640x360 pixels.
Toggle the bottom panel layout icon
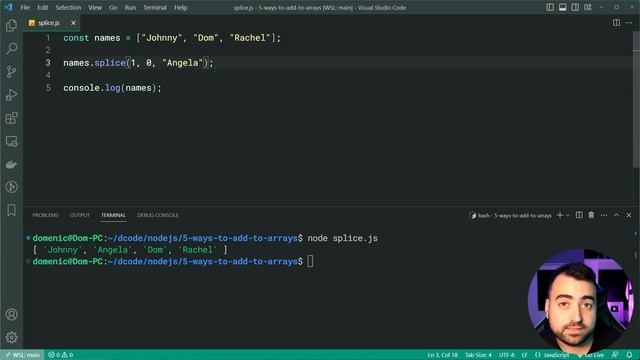(x=562, y=7)
